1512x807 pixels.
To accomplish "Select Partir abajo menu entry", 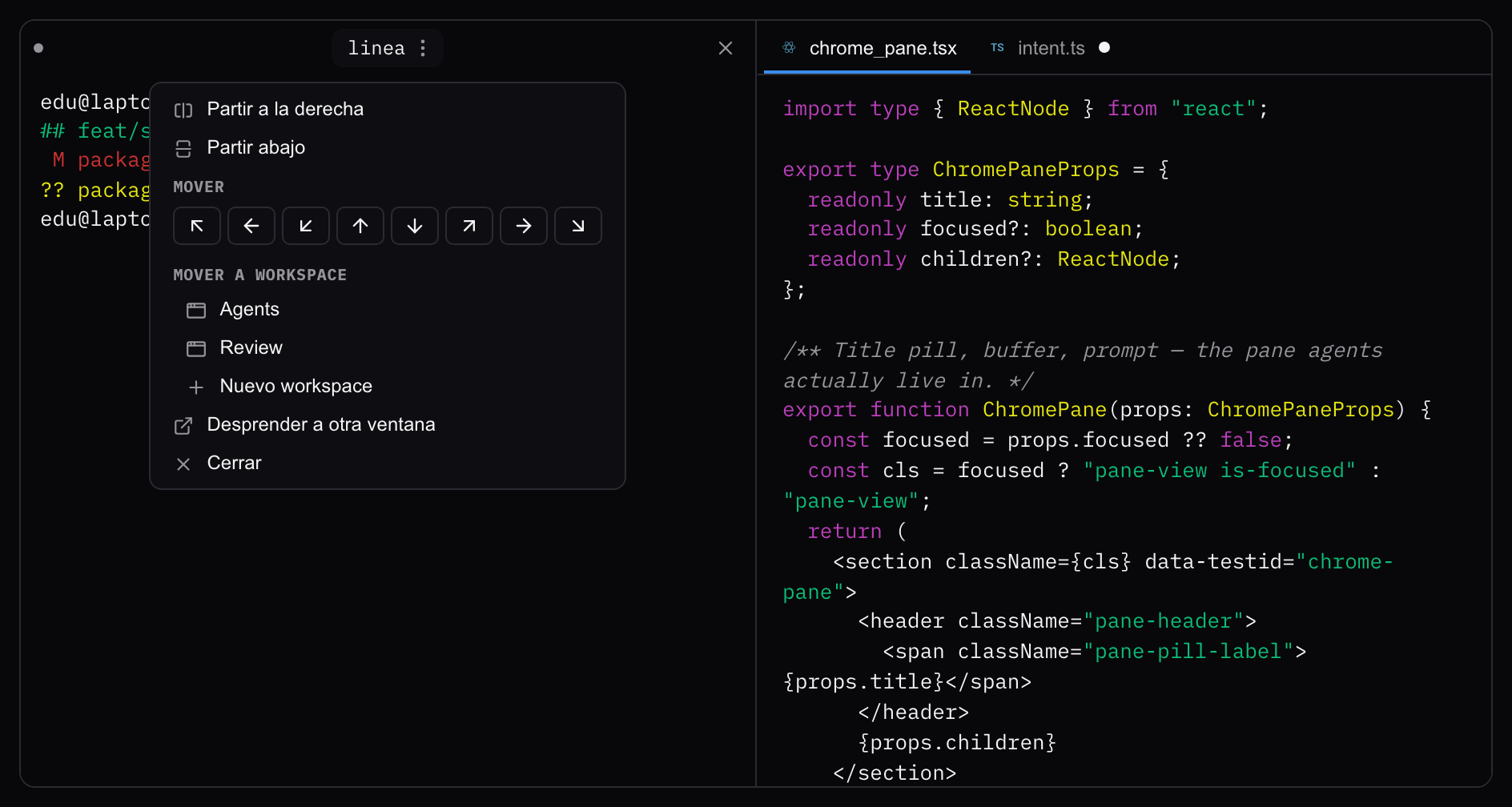I will [x=388, y=147].
